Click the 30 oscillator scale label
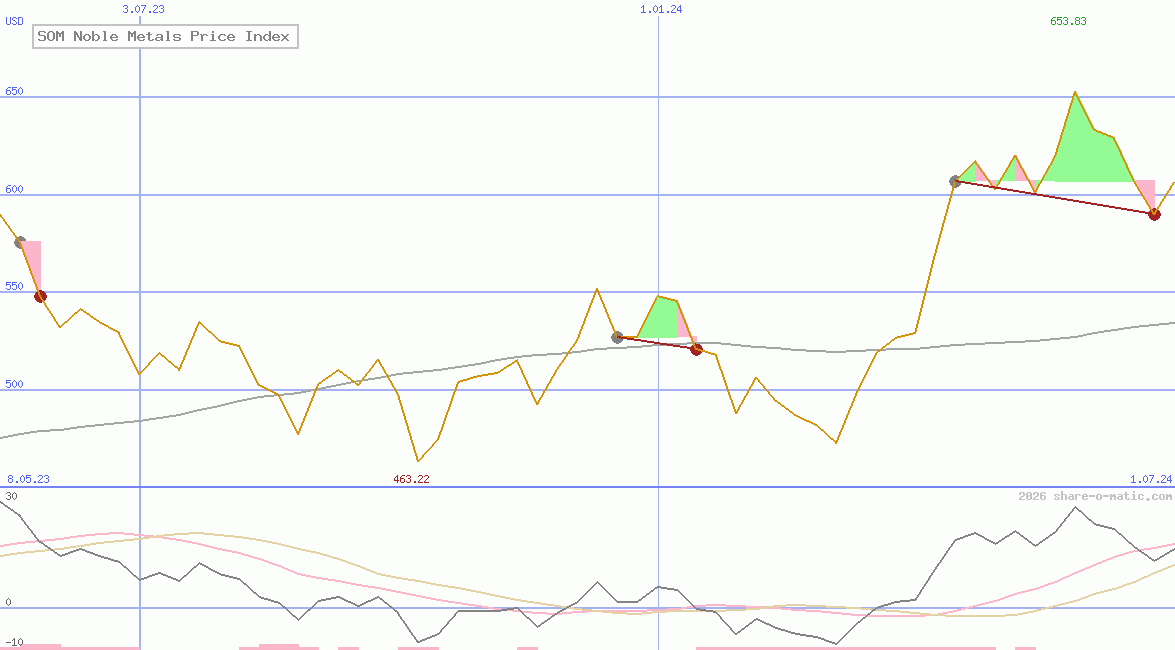This screenshot has width=1175, height=650. point(11,496)
